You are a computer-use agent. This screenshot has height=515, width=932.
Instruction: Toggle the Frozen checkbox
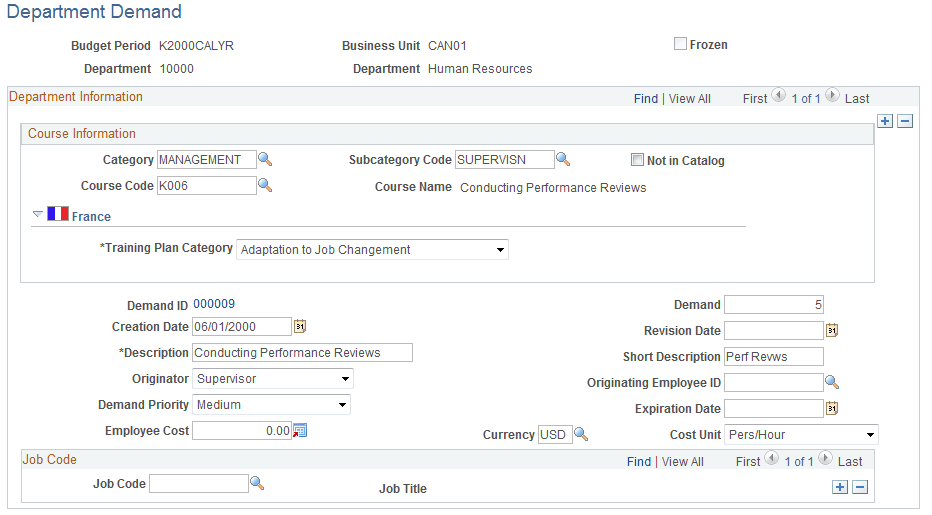[x=680, y=44]
